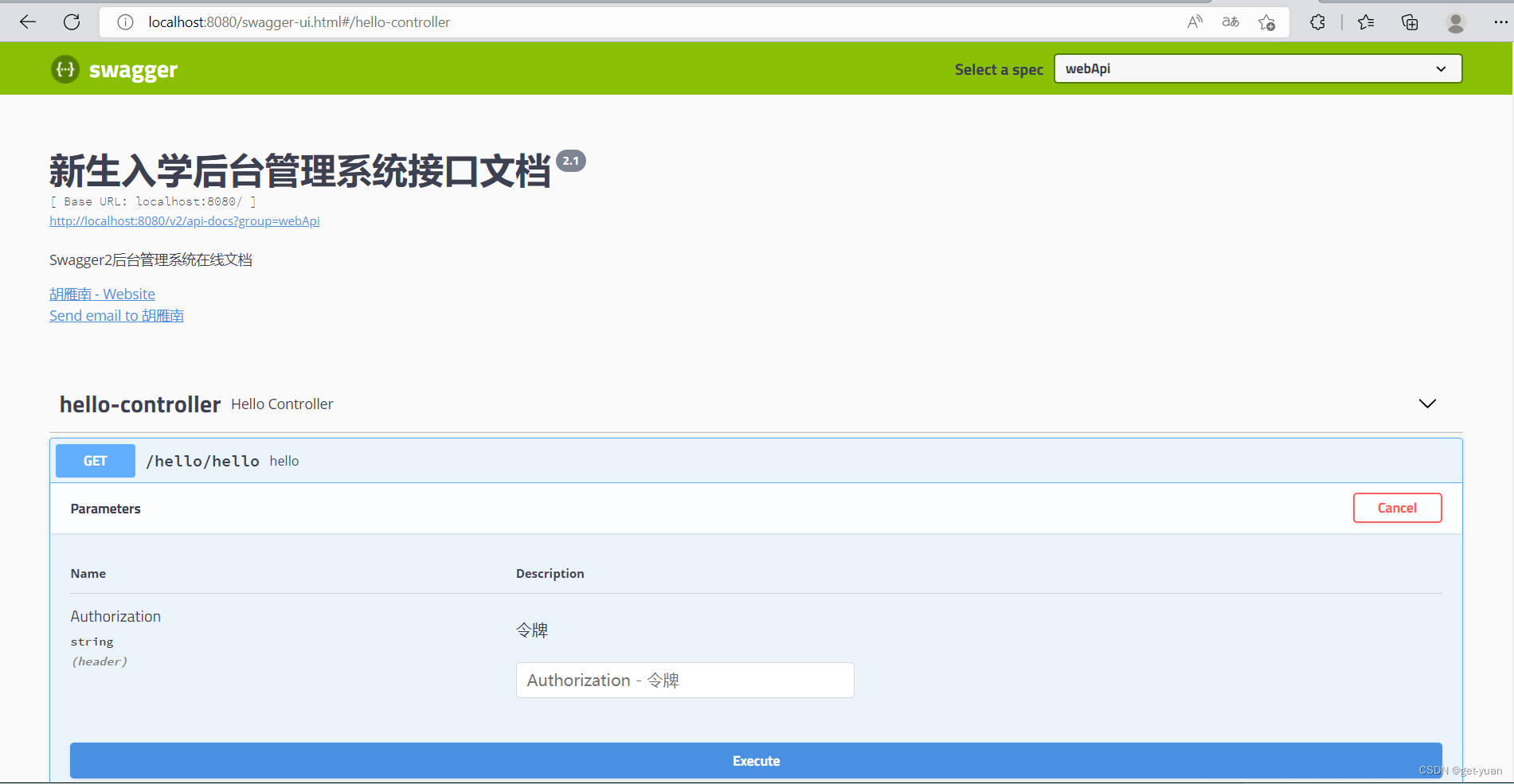Click the swagger brand text
Screen dimensions: 1514x784
pyautogui.click(x=133, y=70)
